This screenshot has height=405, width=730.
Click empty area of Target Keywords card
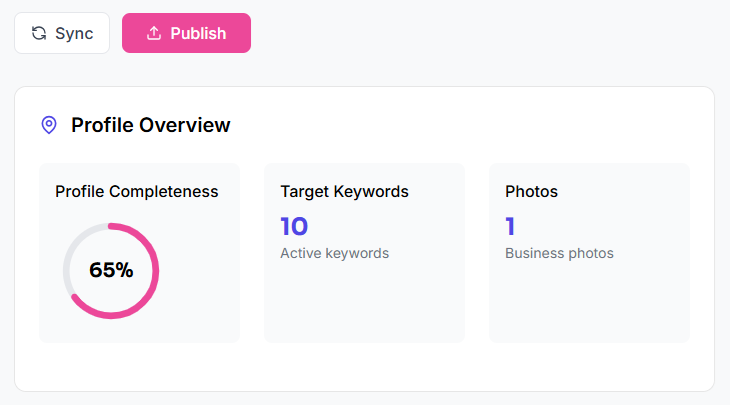click(x=364, y=305)
